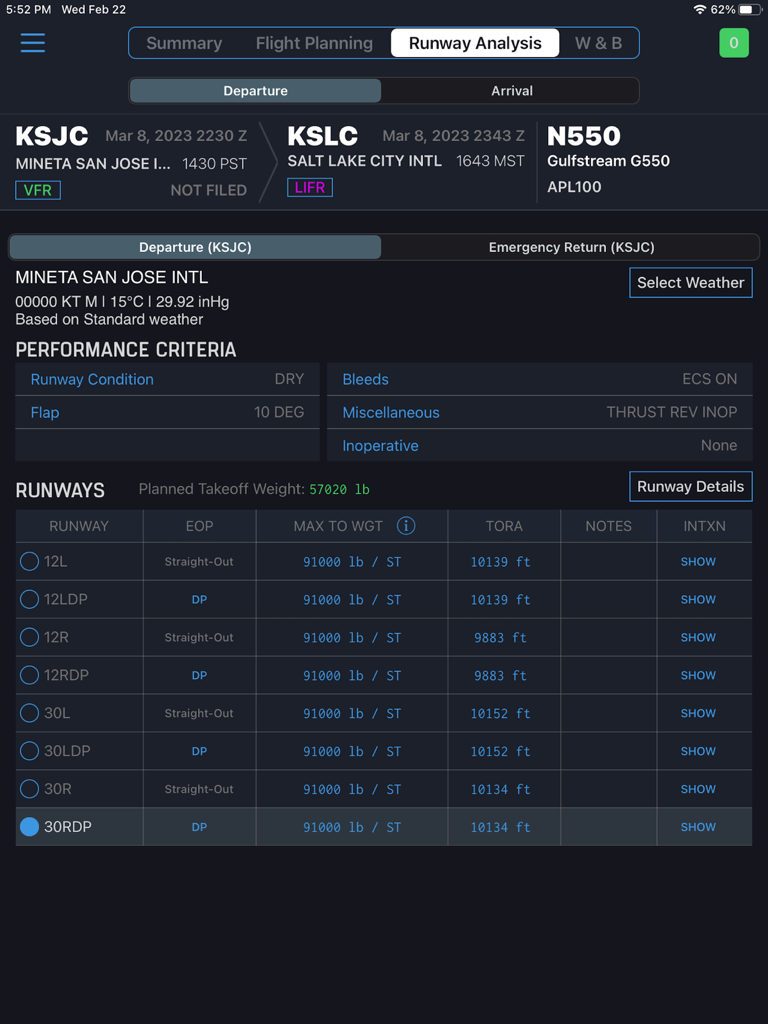Screen dimensions: 768x1024
Task: Show intersections for runway 30R
Action: [698, 789]
